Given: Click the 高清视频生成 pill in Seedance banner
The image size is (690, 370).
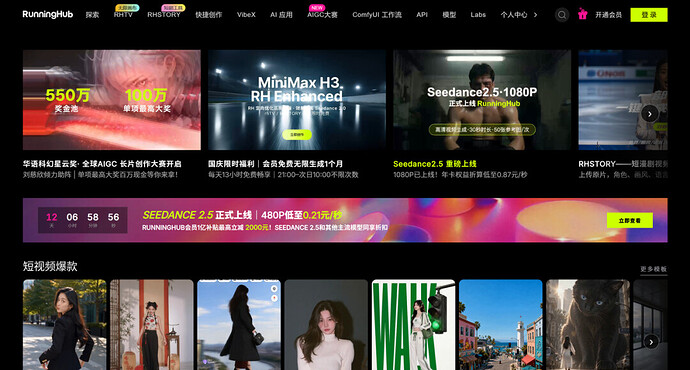Looking at the screenshot, I should tap(482, 129).
